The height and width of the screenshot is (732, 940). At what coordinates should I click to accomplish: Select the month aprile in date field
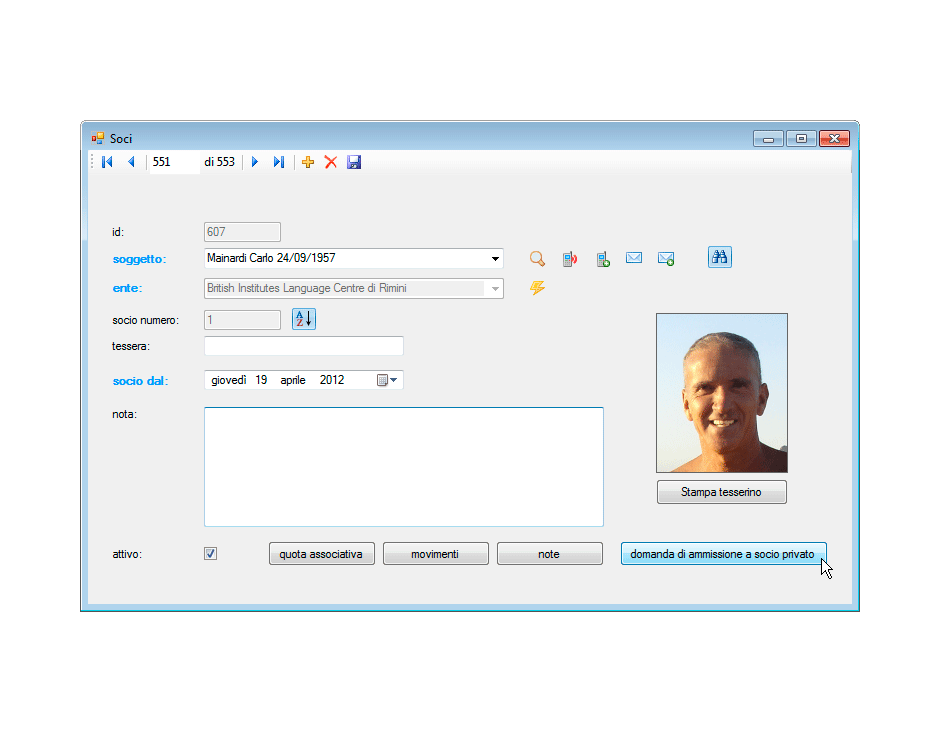tap(293, 380)
